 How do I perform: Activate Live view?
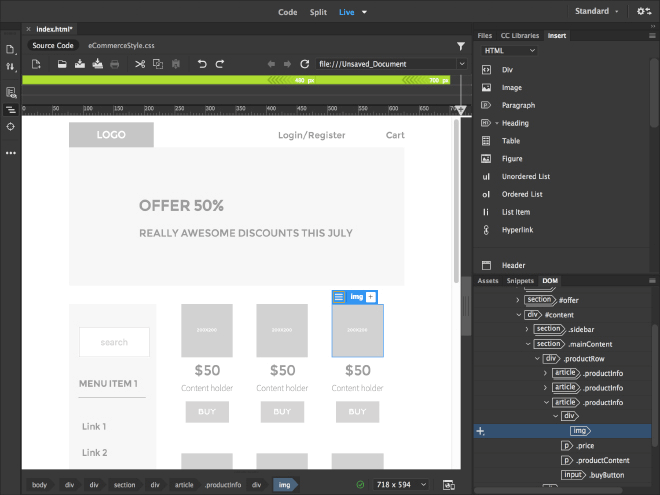[x=346, y=12]
